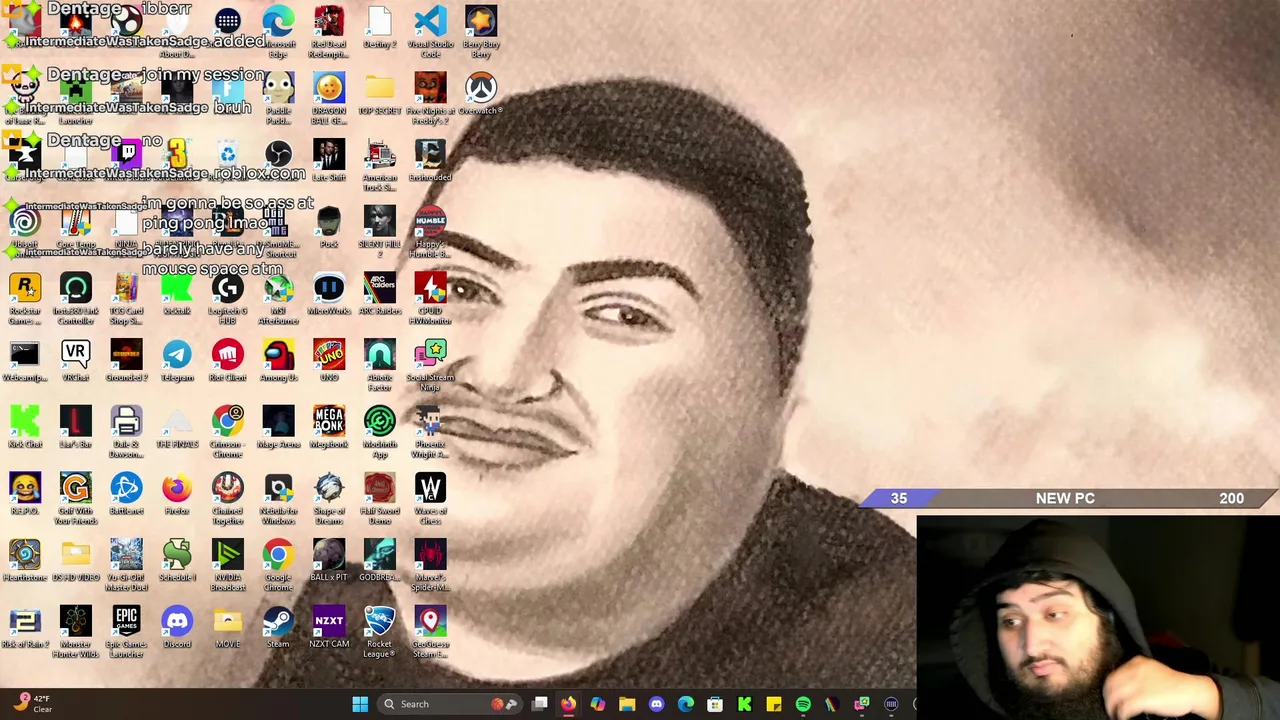Open the ARC Raiders desktop icon
1280x720 pixels.
[x=380, y=289]
